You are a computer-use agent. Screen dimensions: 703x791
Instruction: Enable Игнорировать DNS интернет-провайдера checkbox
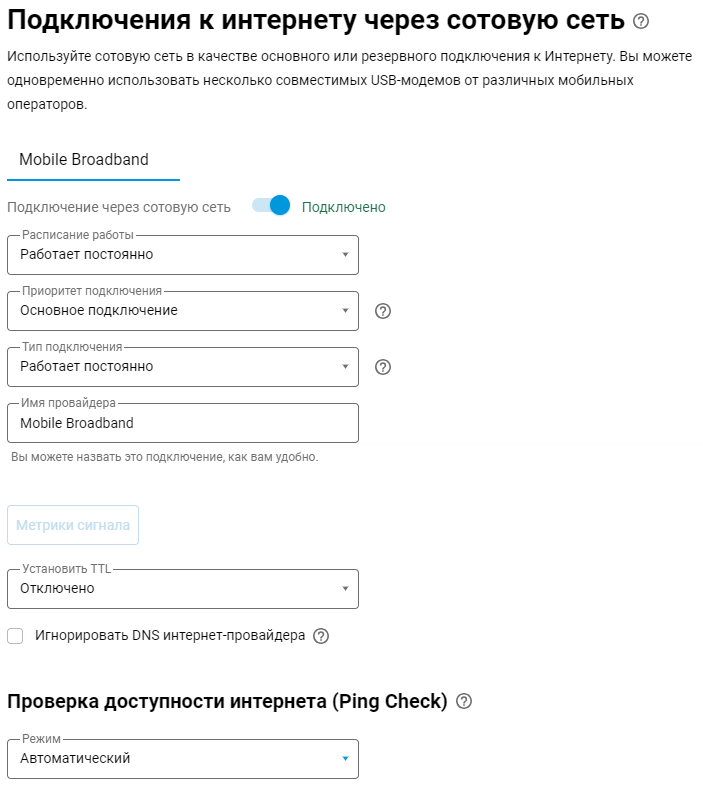coord(15,636)
